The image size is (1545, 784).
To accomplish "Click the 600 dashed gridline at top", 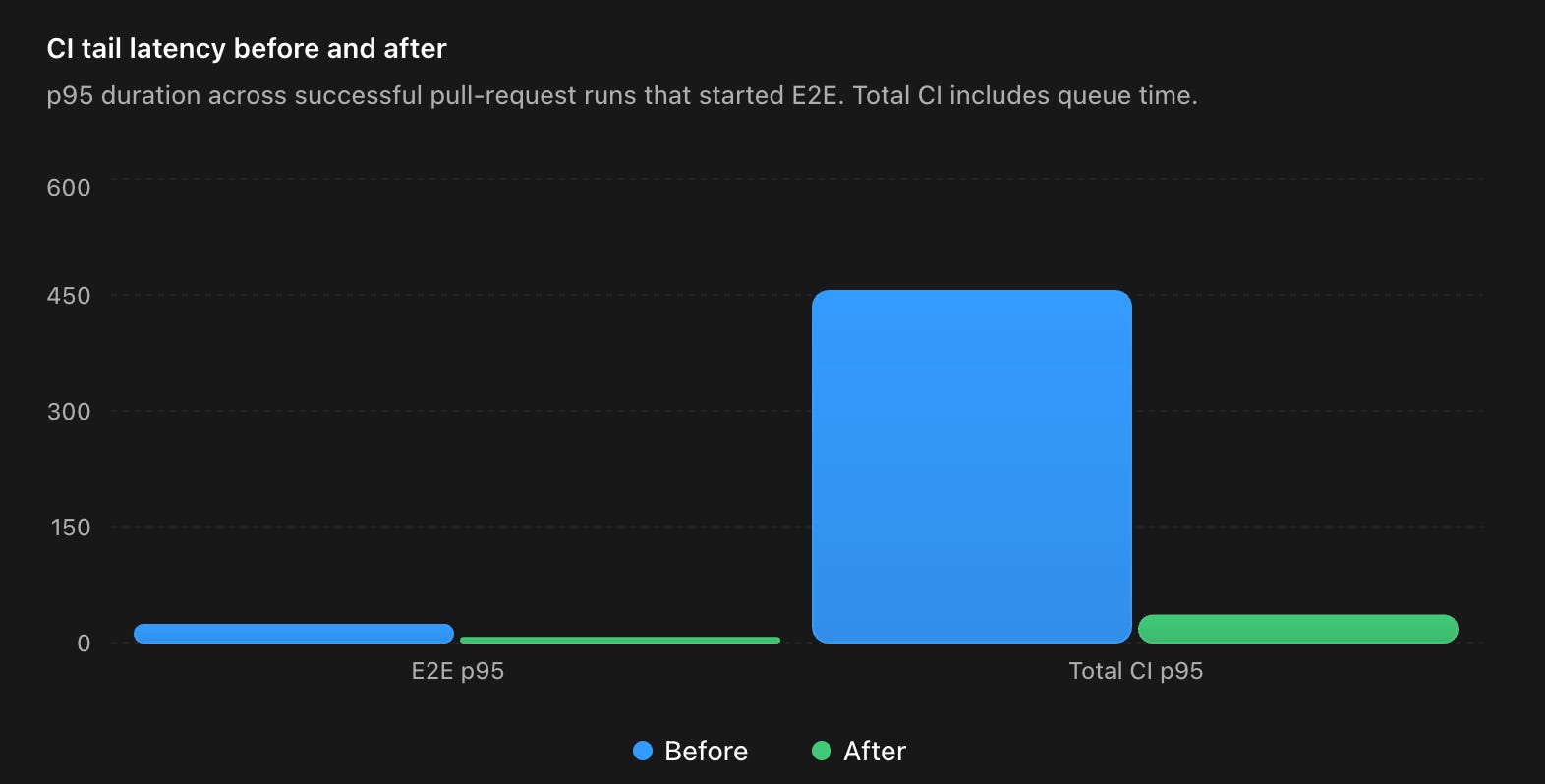I will point(797,178).
